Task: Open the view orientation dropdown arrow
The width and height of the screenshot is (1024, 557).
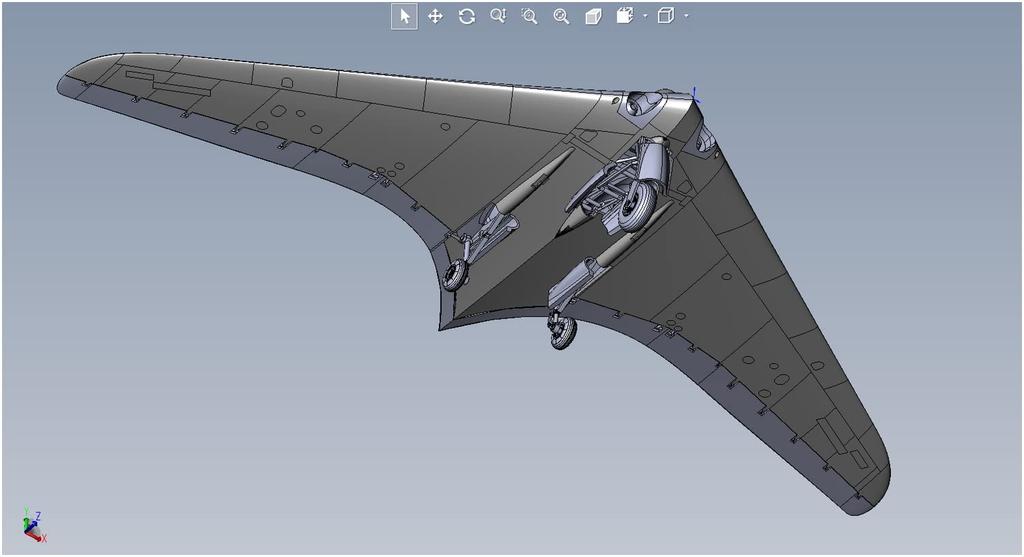Action: (645, 16)
